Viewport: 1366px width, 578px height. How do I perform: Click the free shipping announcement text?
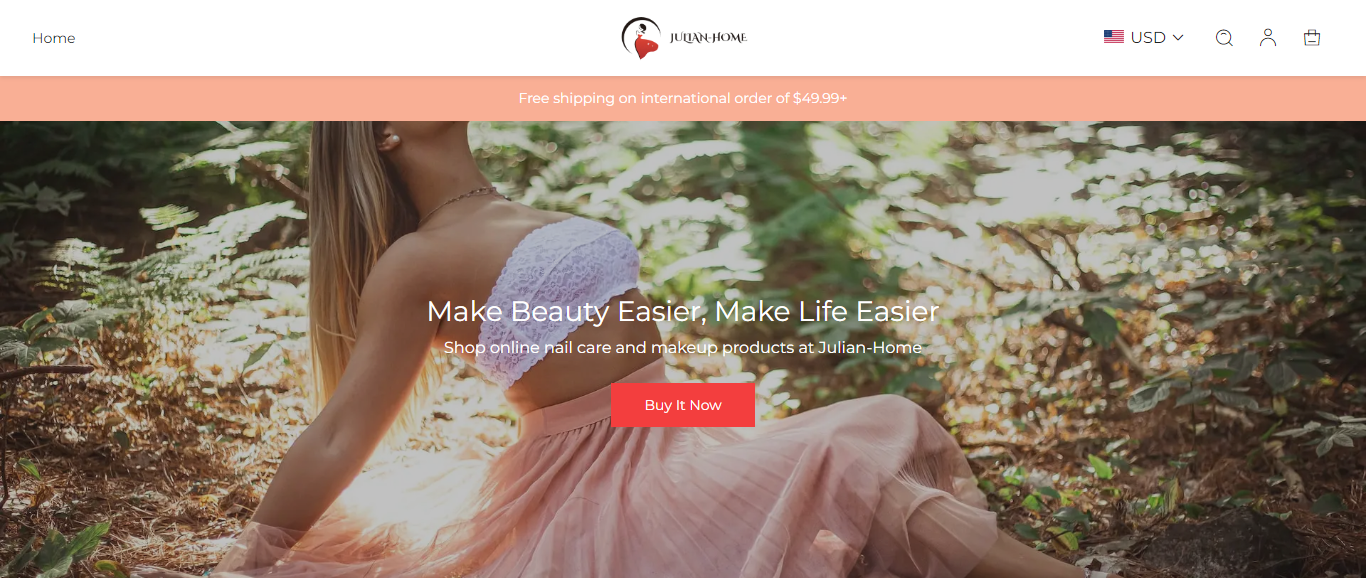683,98
